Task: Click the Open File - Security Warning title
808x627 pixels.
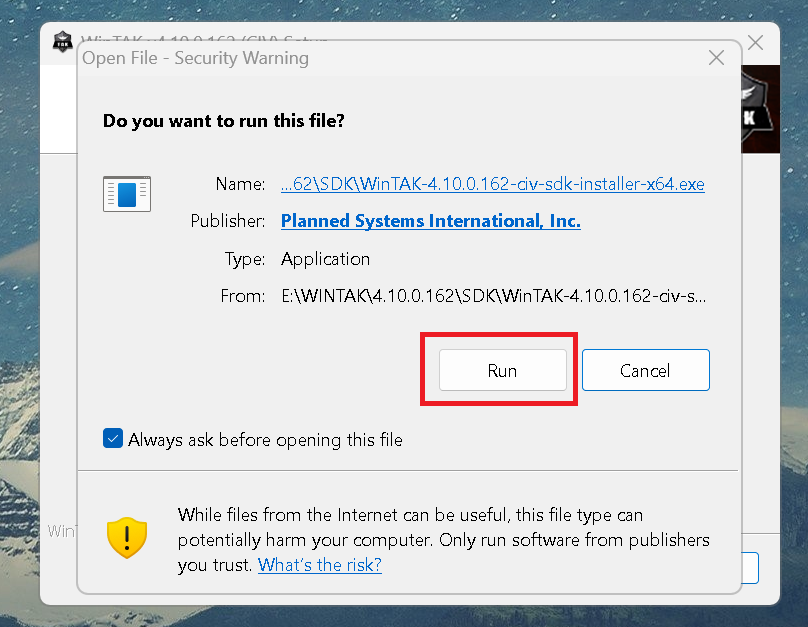Action: point(195,58)
